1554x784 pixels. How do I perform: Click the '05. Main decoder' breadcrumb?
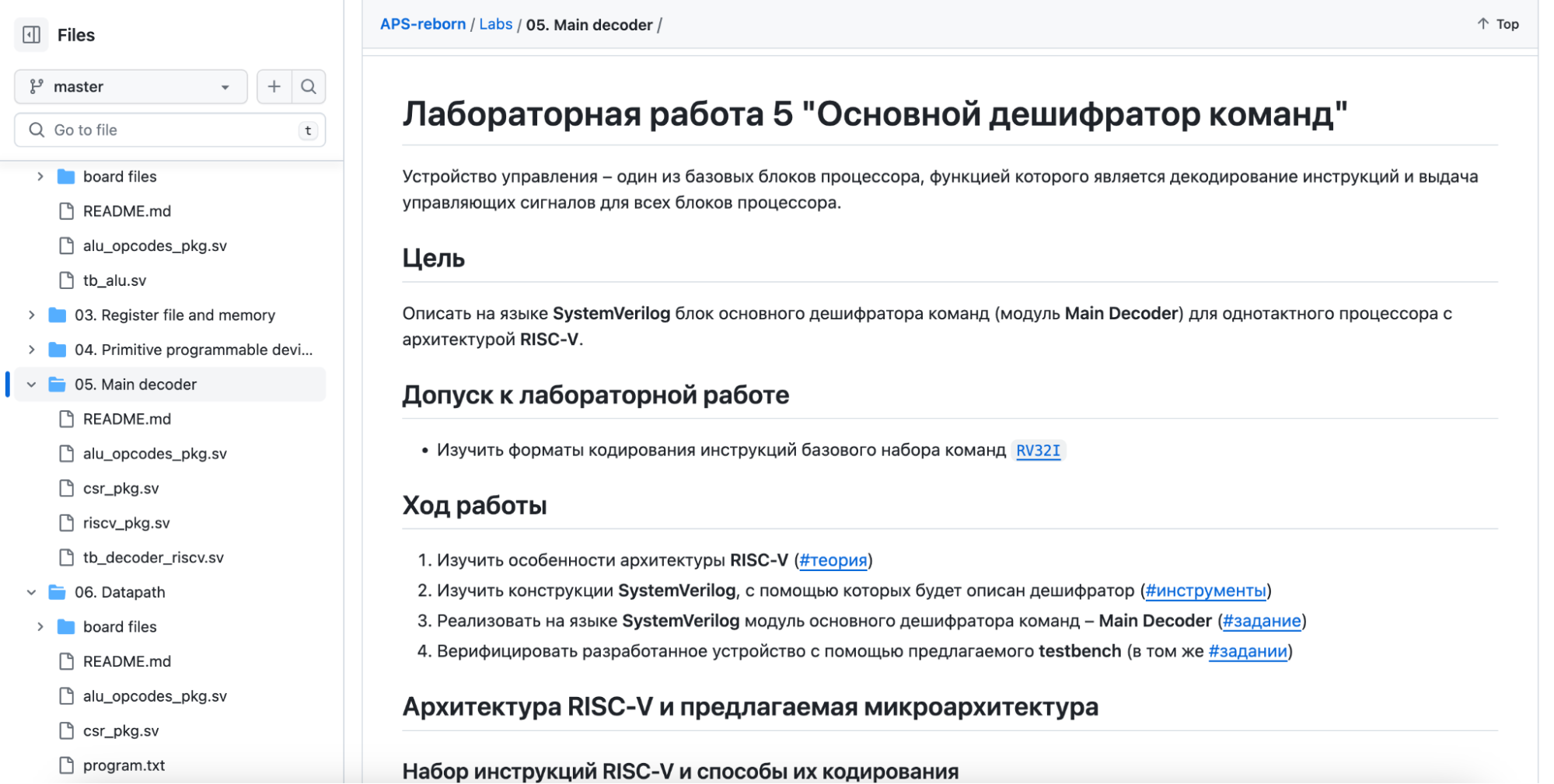pyautogui.click(x=589, y=25)
